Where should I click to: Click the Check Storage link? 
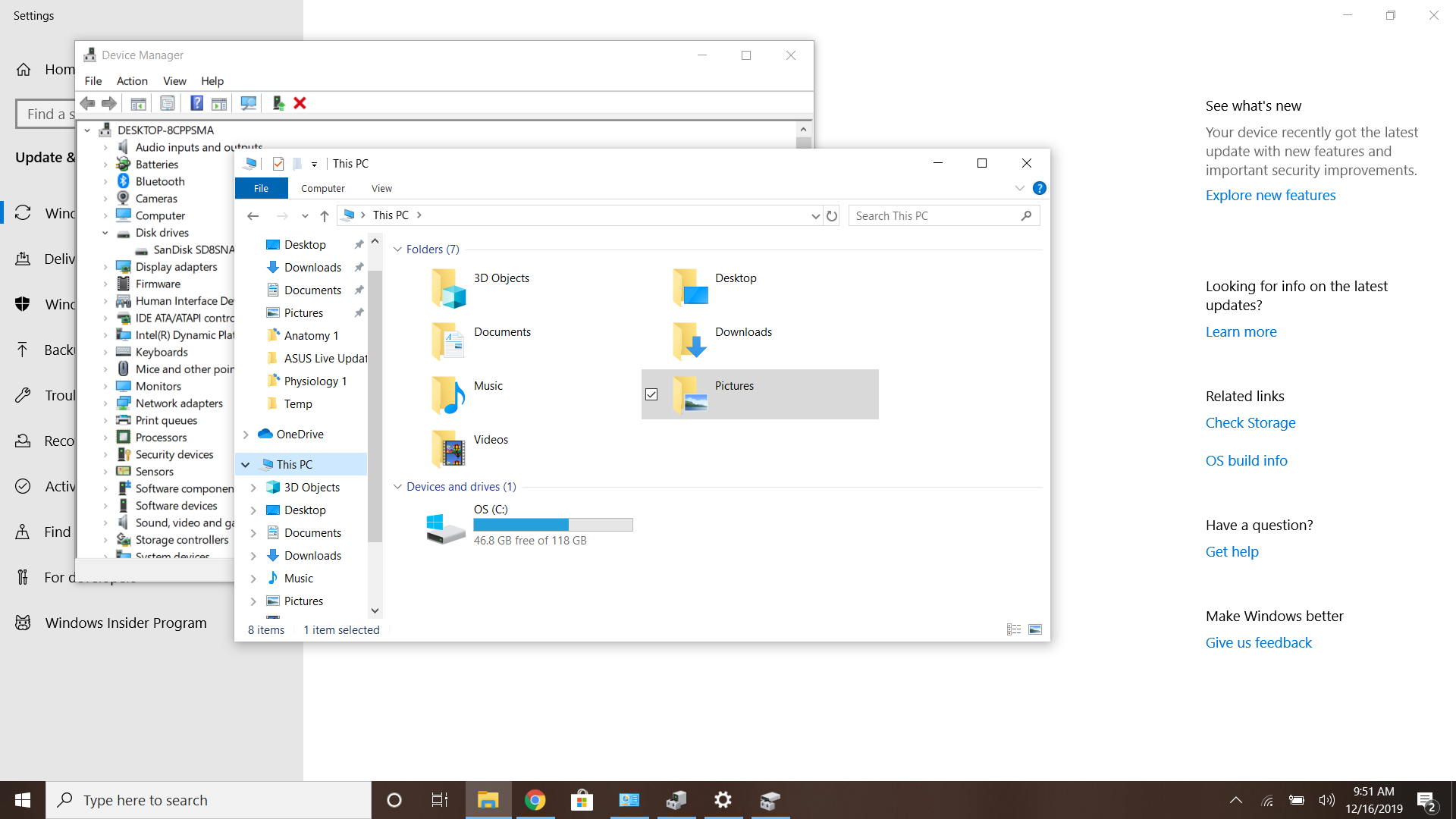point(1250,422)
